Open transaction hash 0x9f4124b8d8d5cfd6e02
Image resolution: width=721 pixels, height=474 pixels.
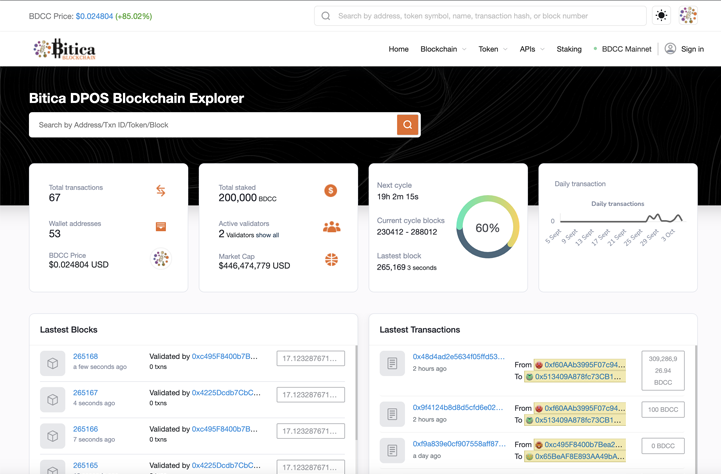[458, 407]
